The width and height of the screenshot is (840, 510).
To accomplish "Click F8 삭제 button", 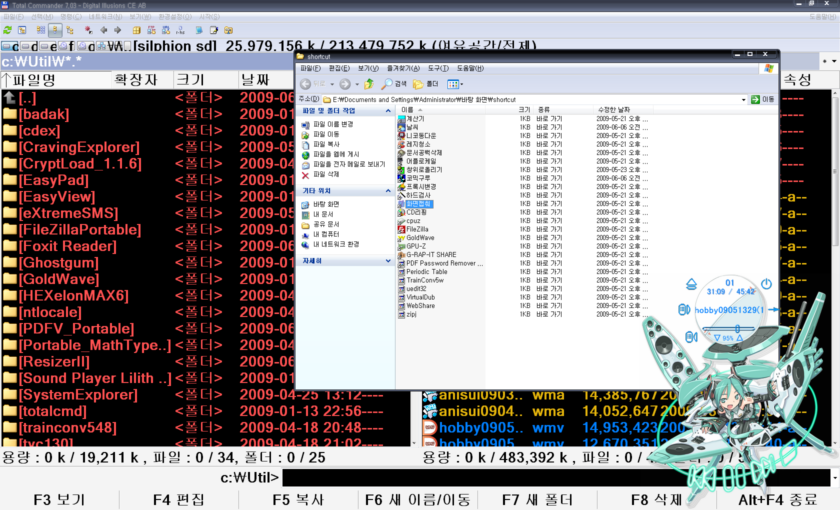I will [656, 500].
